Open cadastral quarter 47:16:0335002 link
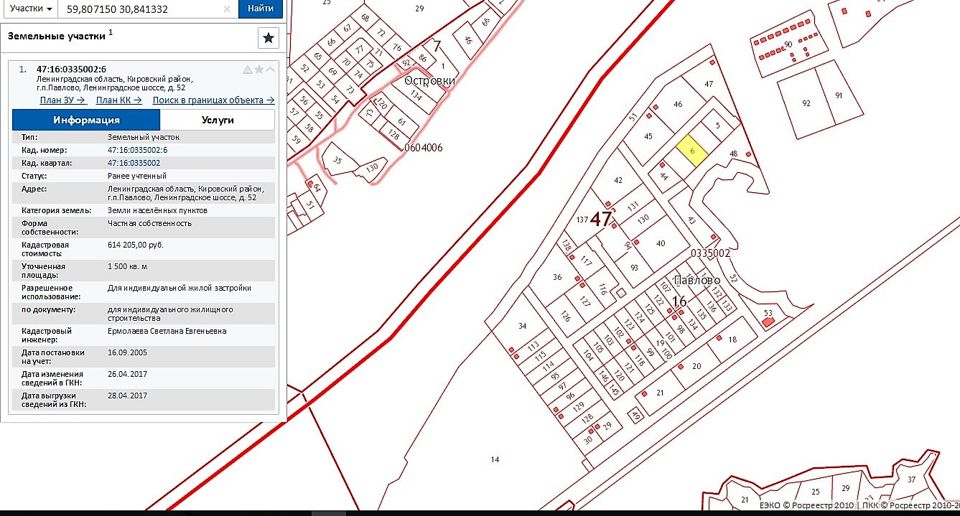The image size is (960, 516). click(134, 162)
